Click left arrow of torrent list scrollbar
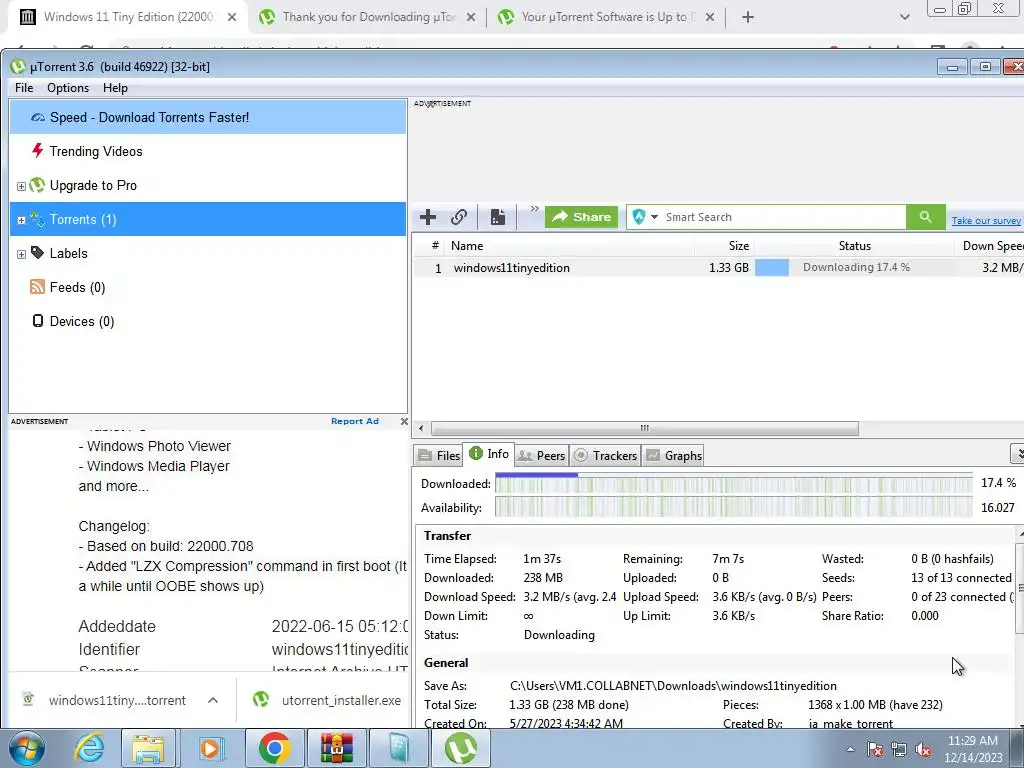This screenshot has height=768, width=1024. (x=421, y=428)
